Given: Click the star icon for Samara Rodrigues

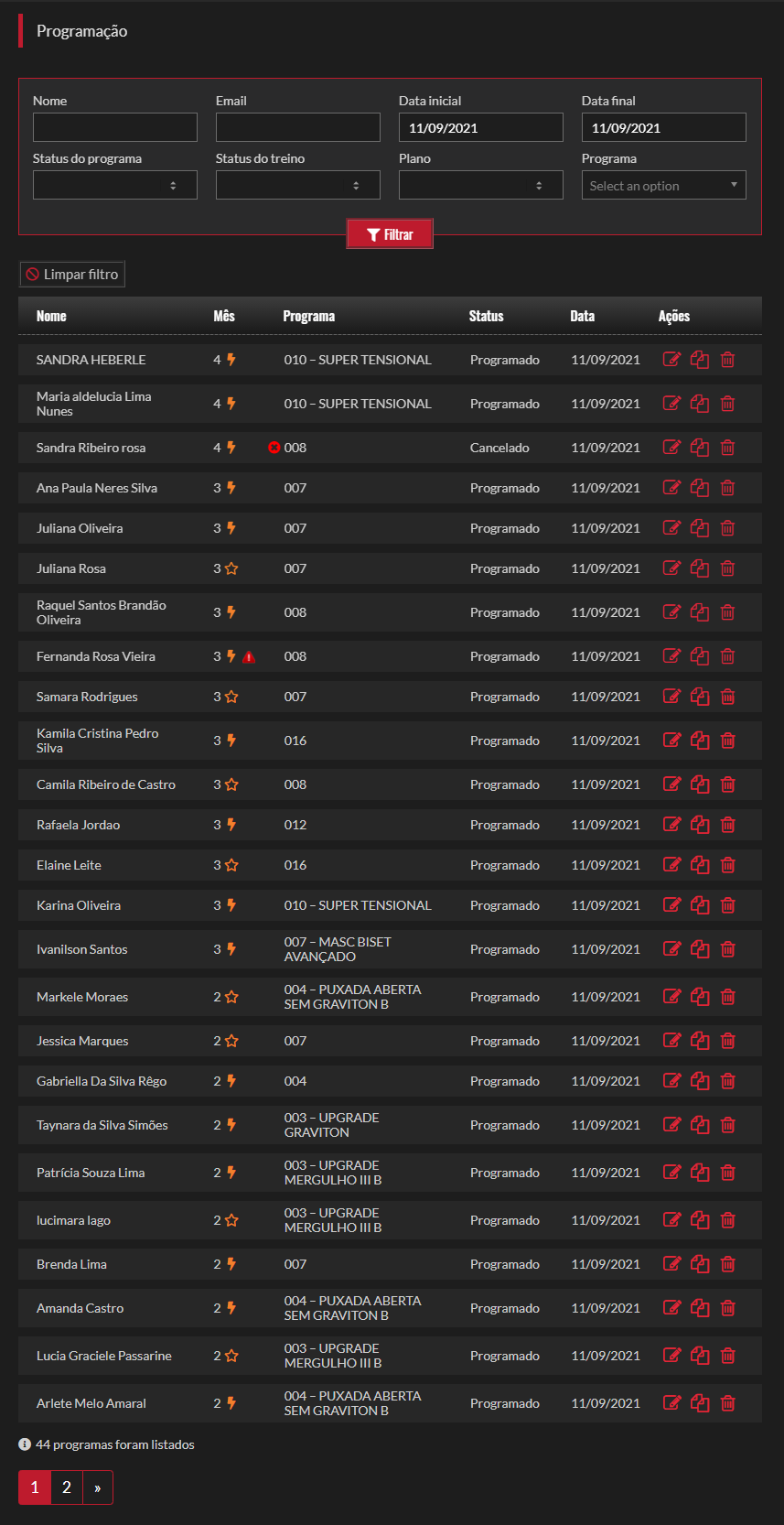Looking at the screenshot, I should click(x=231, y=697).
